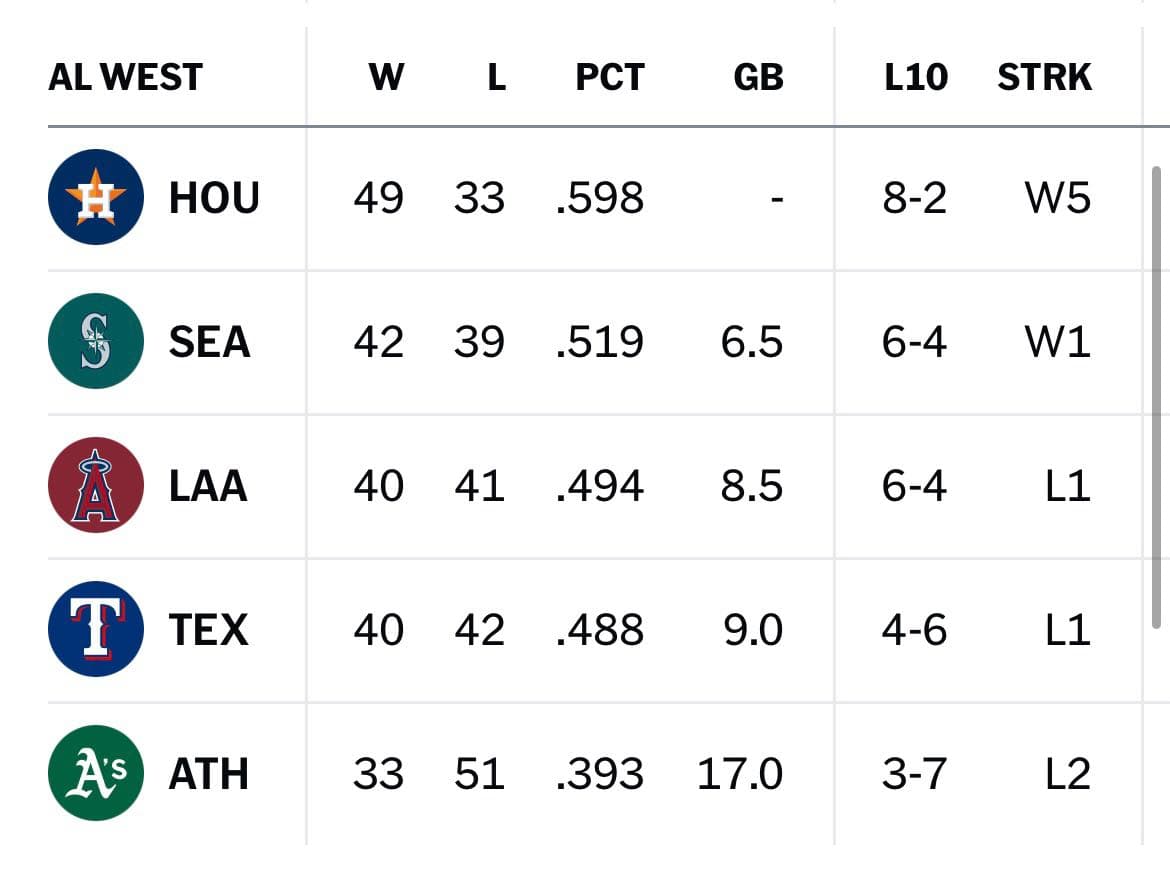Image resolution: width=1170 pixels, height=883 pixels.
Task: Sort by L10 column header
Action: tap(916, 77)
